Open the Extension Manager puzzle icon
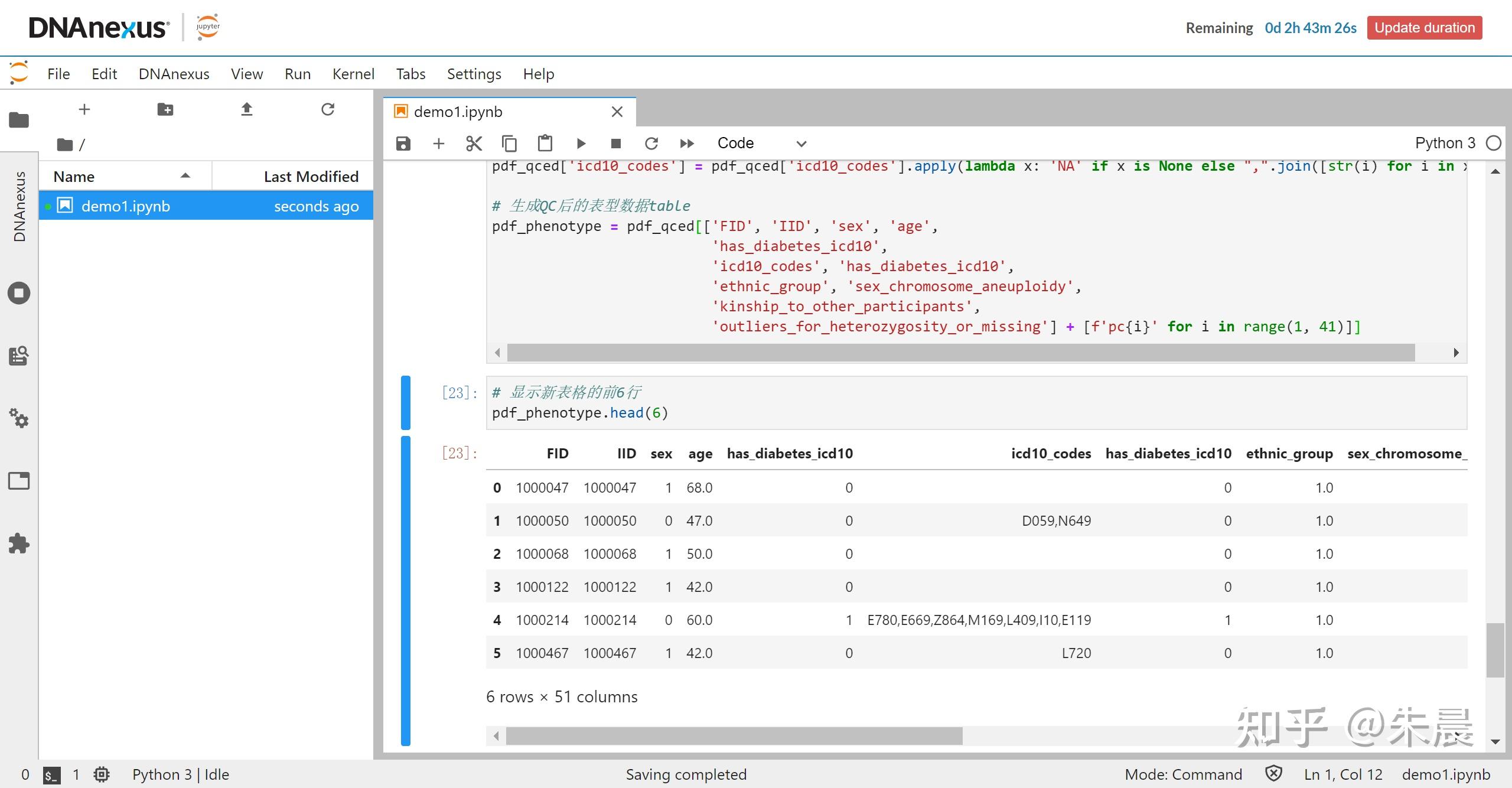1512x788 pixels. [19, 543]
